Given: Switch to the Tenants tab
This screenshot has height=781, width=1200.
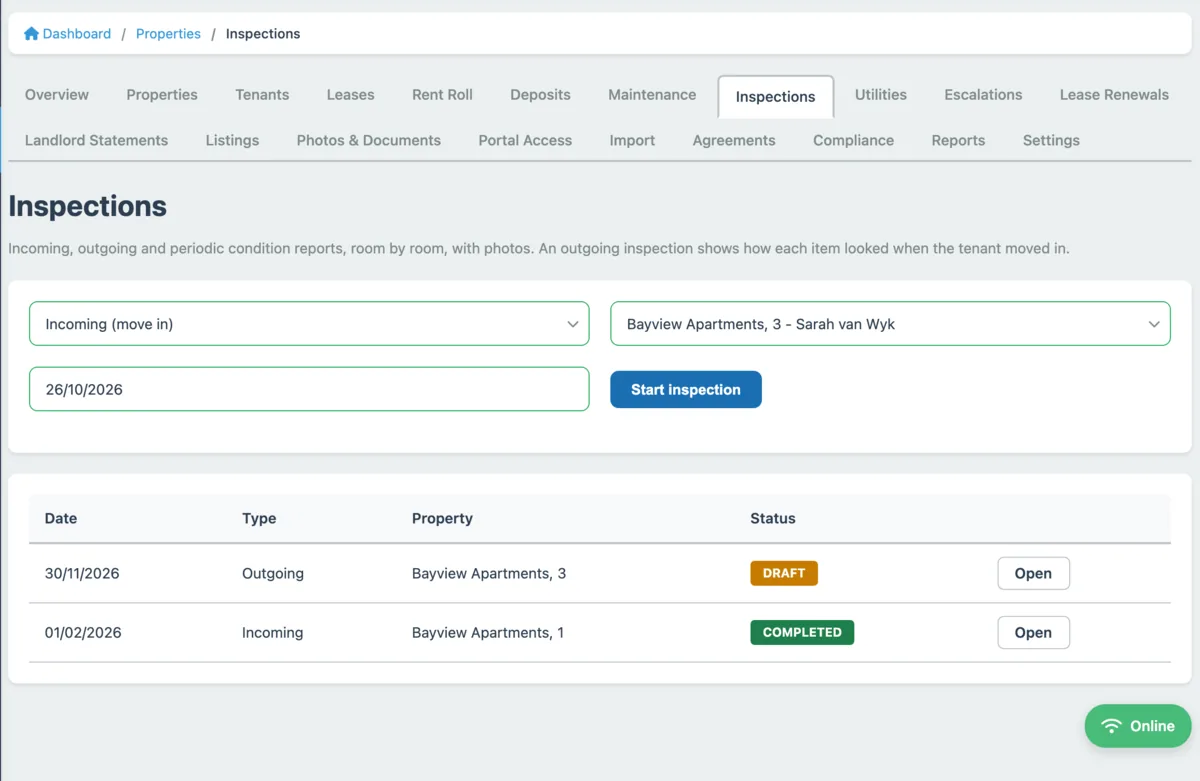Looking at the screenshot, I should pyautogui.click(x=262, y=95).
